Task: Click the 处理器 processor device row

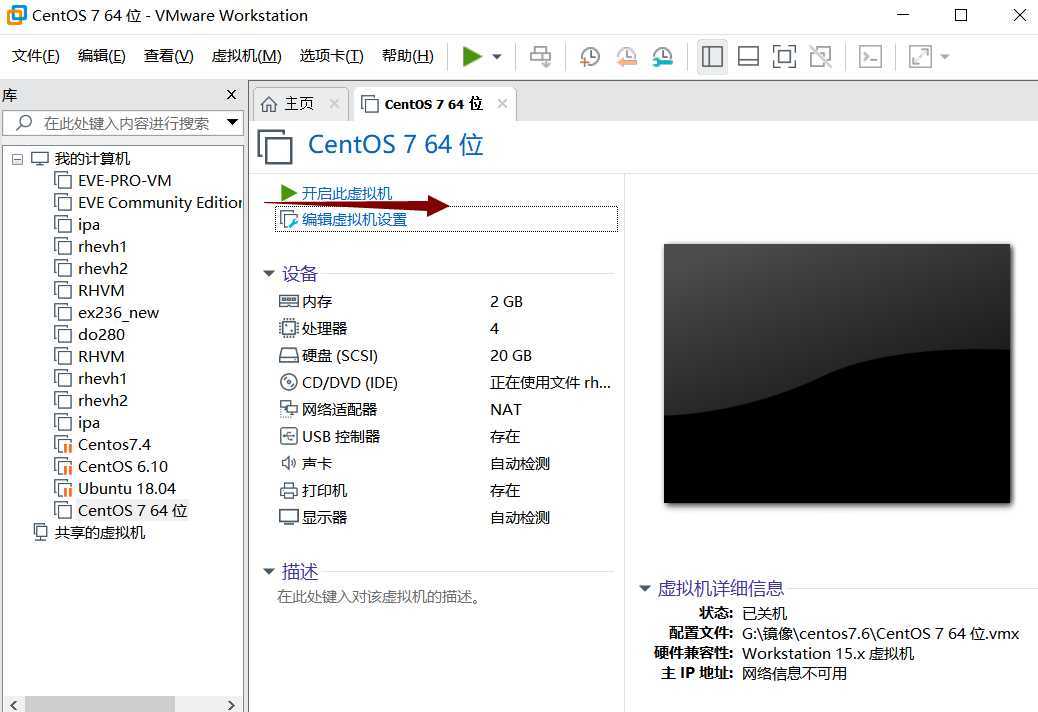Action: pyautogui.click(x=446, y=328)
